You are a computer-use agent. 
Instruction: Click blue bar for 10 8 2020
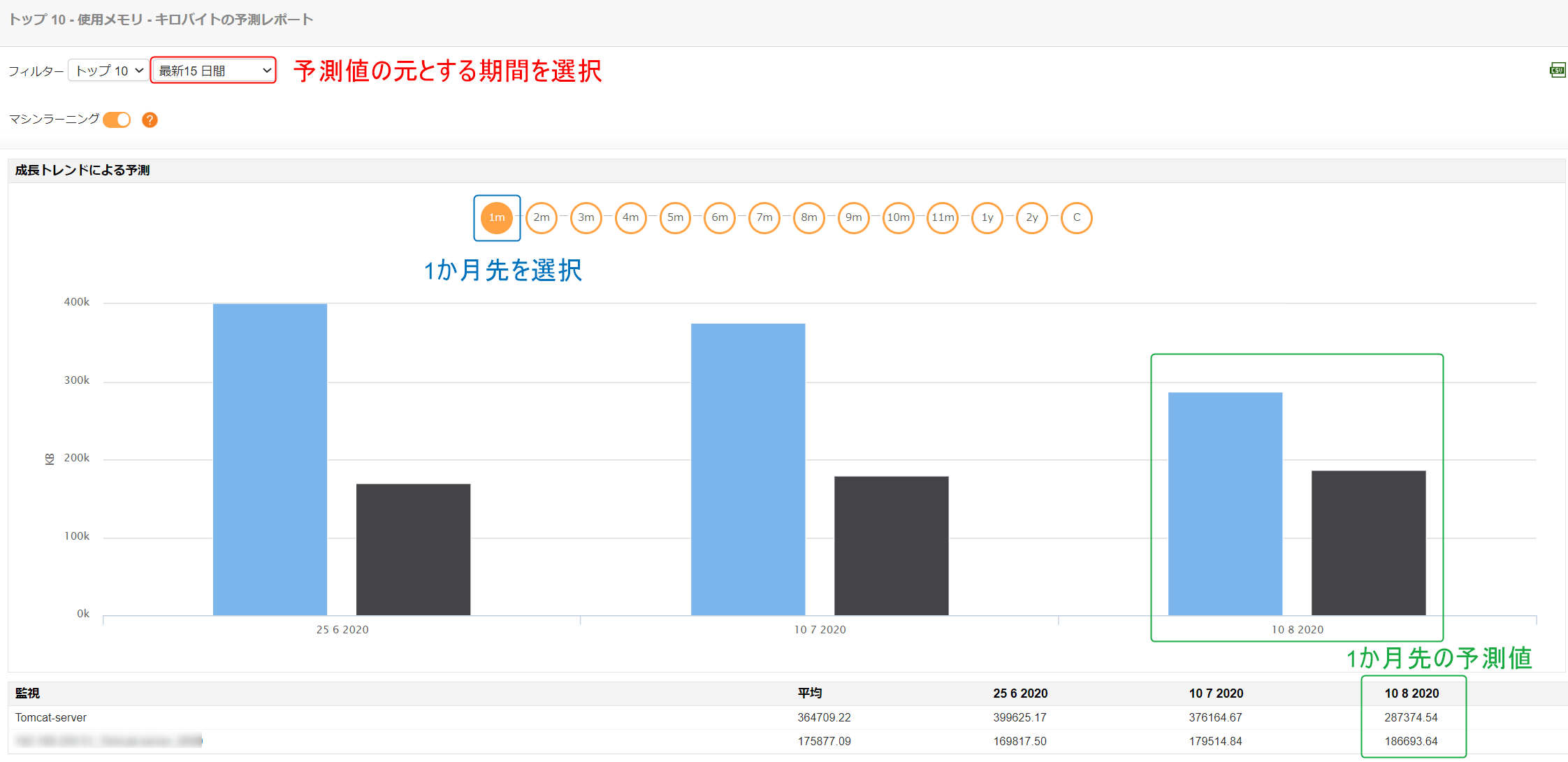click(x=1225, y=503)
